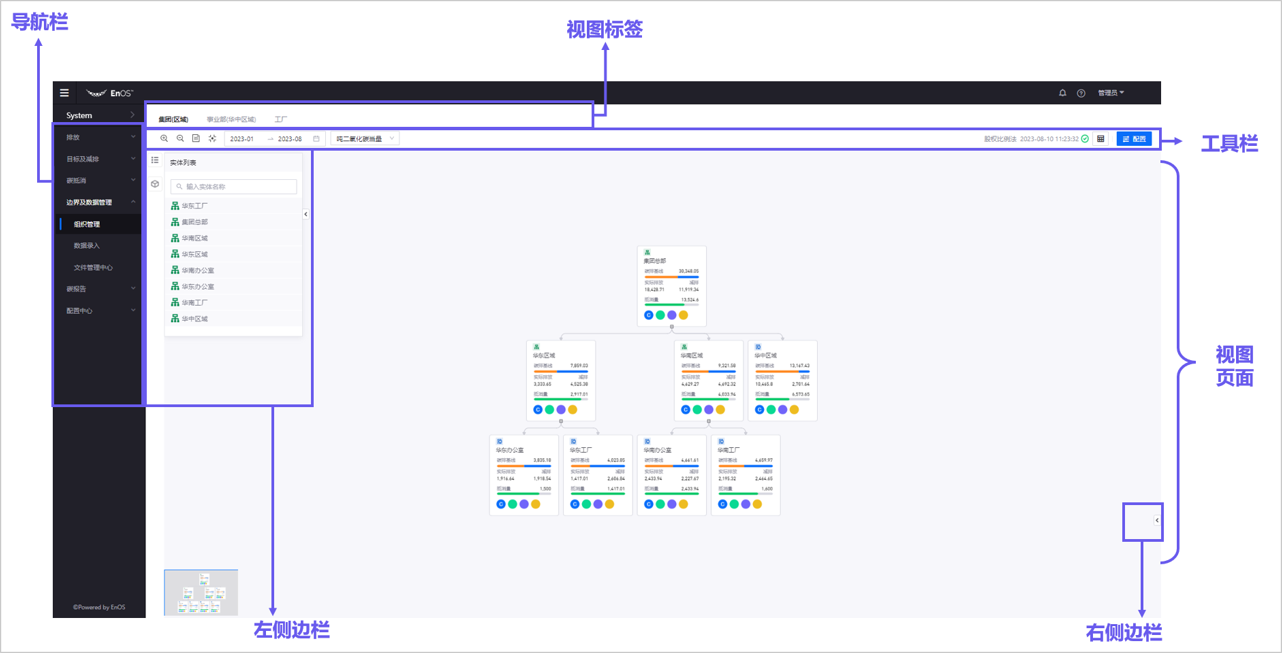Expand the 配置中心 navigation group
This screenshot has width=1282, height=653.
click(x=99, y=311)
